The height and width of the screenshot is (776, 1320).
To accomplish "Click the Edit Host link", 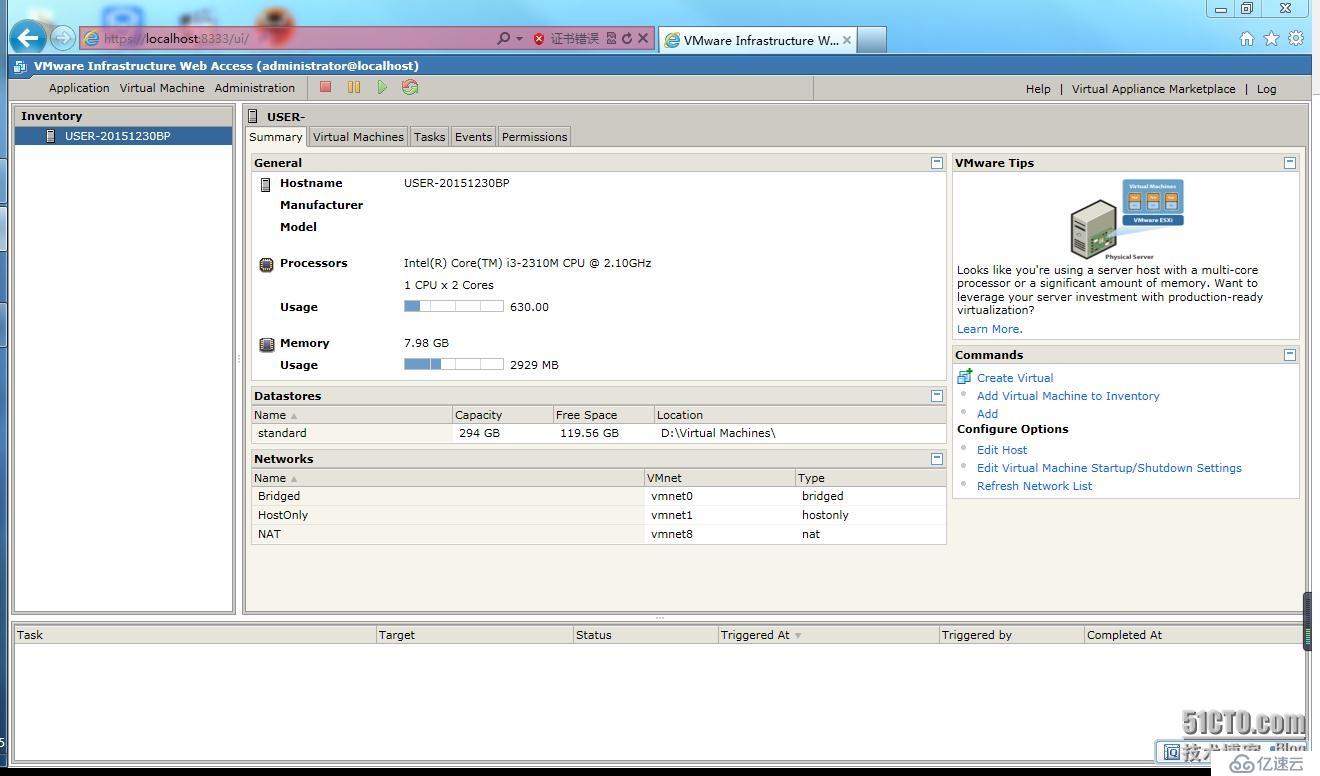I will 1002,450.
